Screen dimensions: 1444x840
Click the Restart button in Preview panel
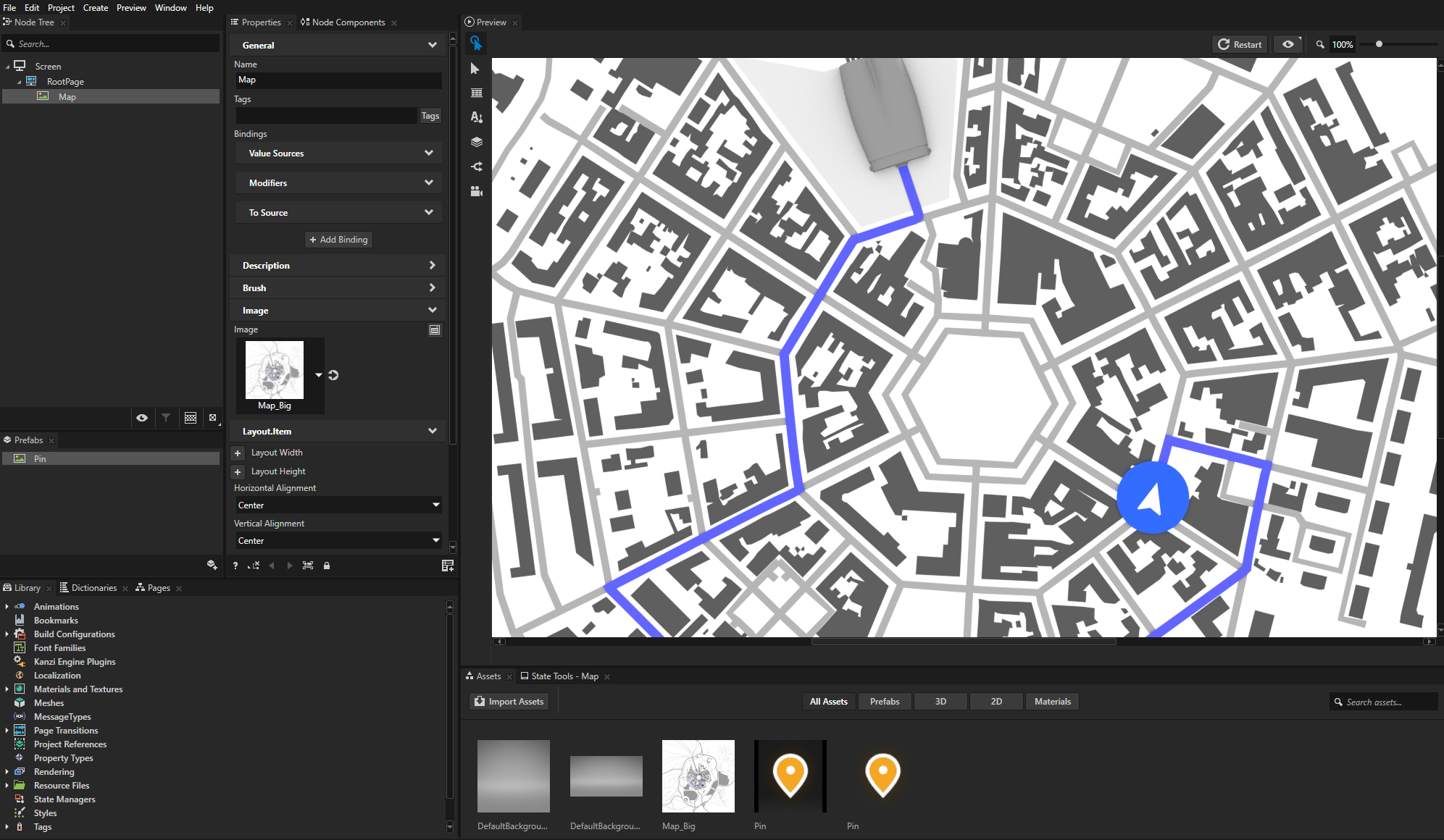coord(1238,44)
